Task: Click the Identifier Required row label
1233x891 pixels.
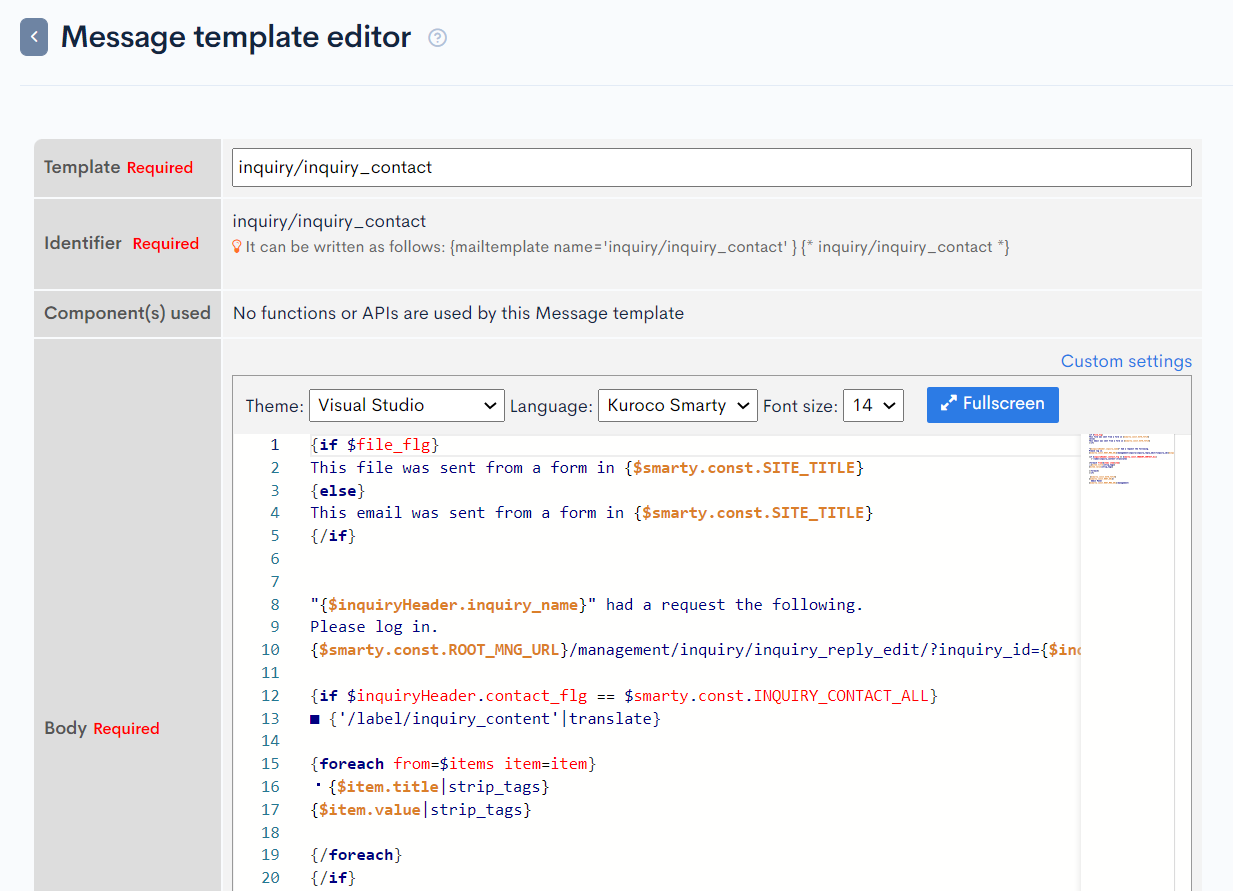Action: tap(121, 243)
